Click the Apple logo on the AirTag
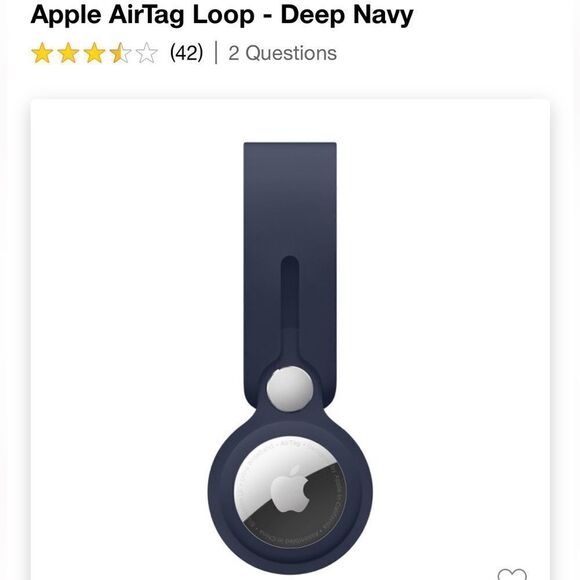Image resolution: width=580 pixels, height=580 pixels. pos(290,489)
